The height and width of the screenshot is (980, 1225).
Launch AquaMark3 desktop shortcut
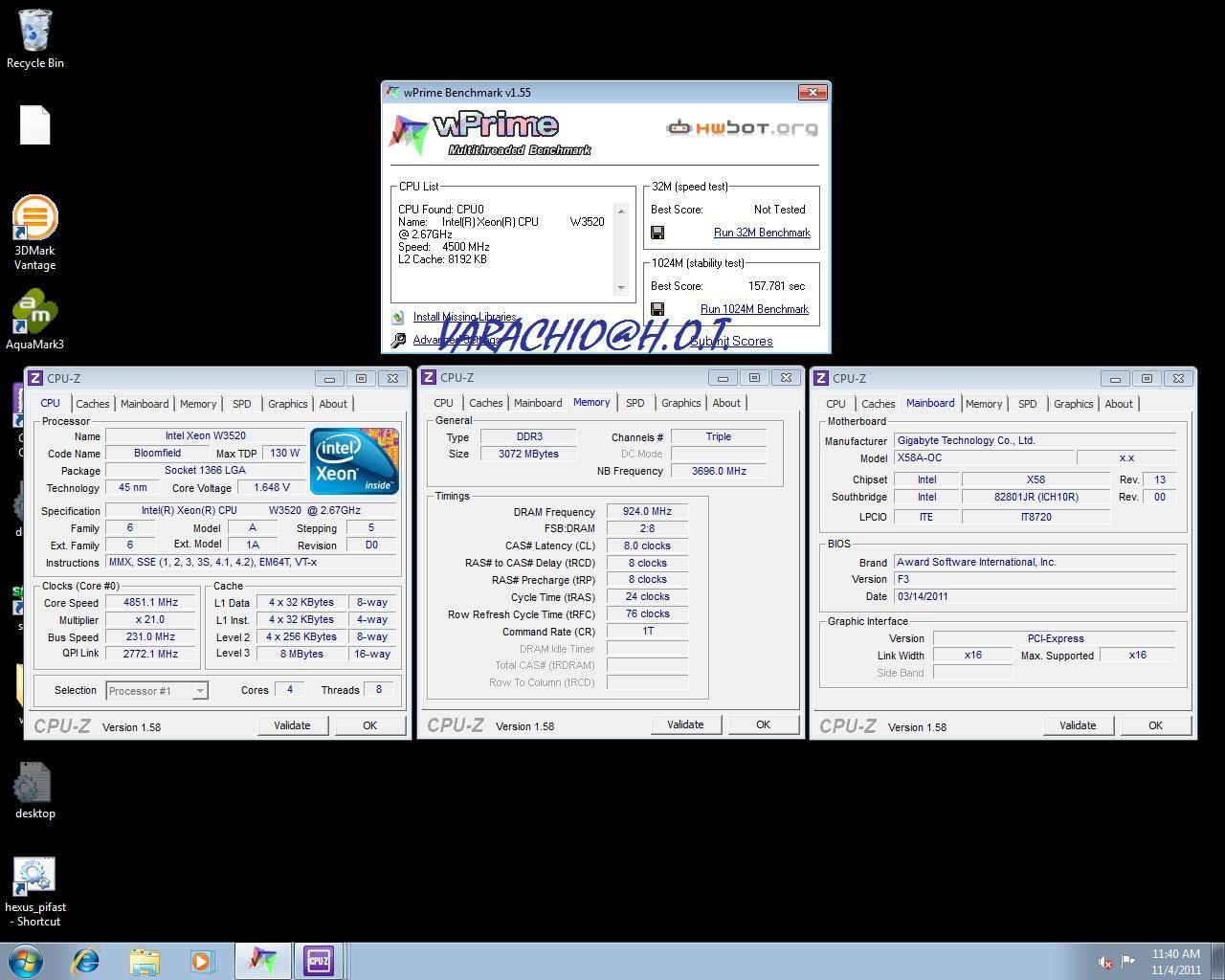[34, 321]
